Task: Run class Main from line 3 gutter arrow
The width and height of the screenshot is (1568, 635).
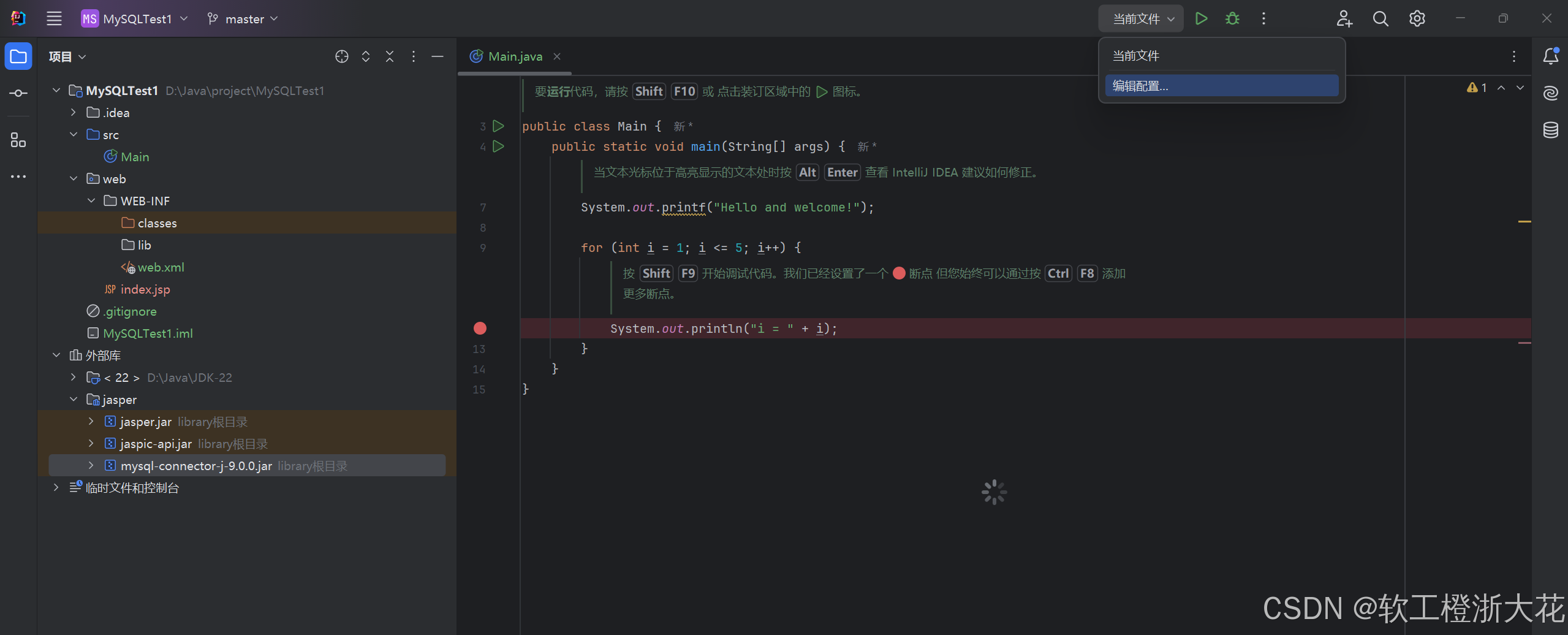Action: coord(499,126)
